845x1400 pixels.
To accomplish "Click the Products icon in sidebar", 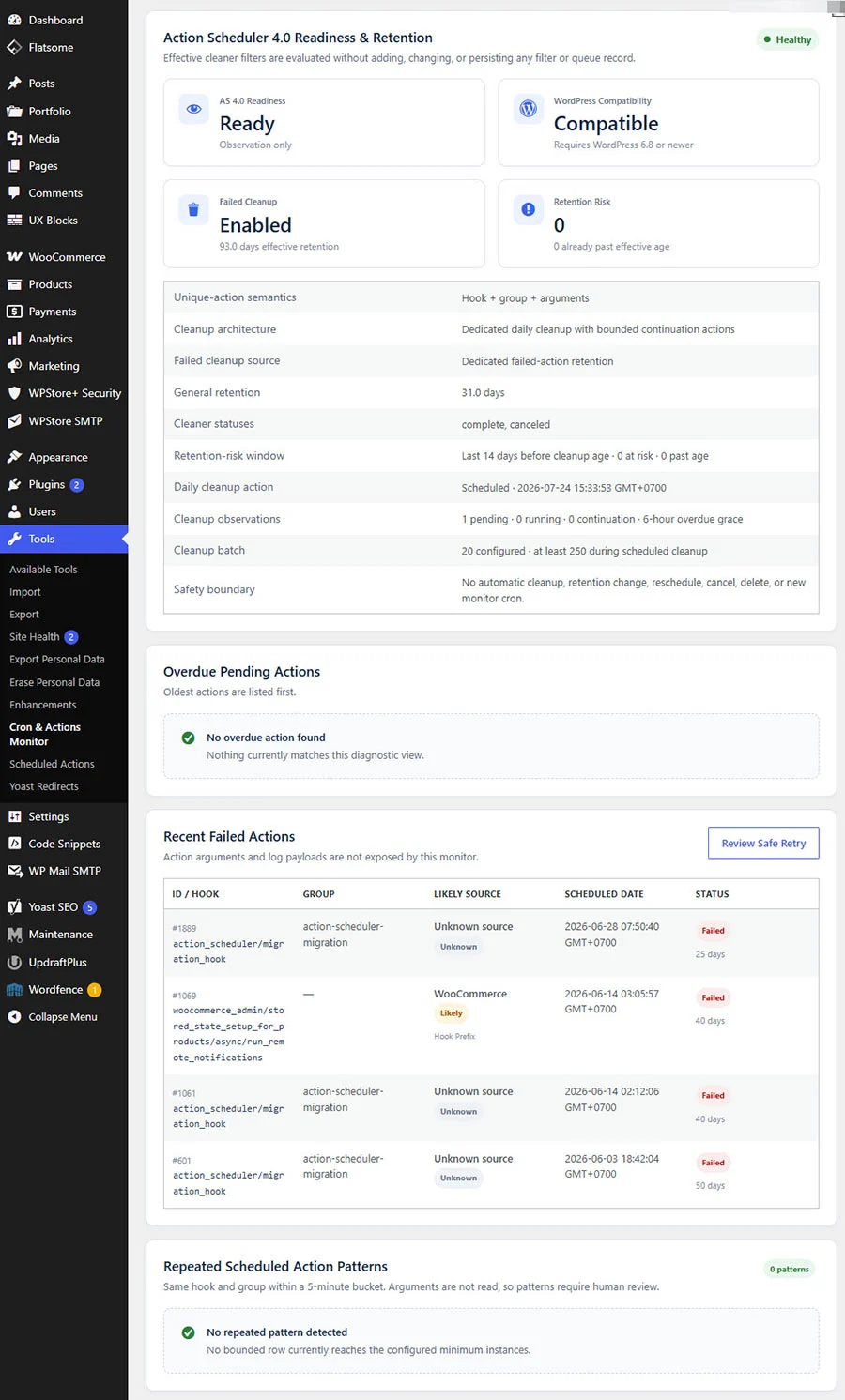I will [x=14, y=284].
